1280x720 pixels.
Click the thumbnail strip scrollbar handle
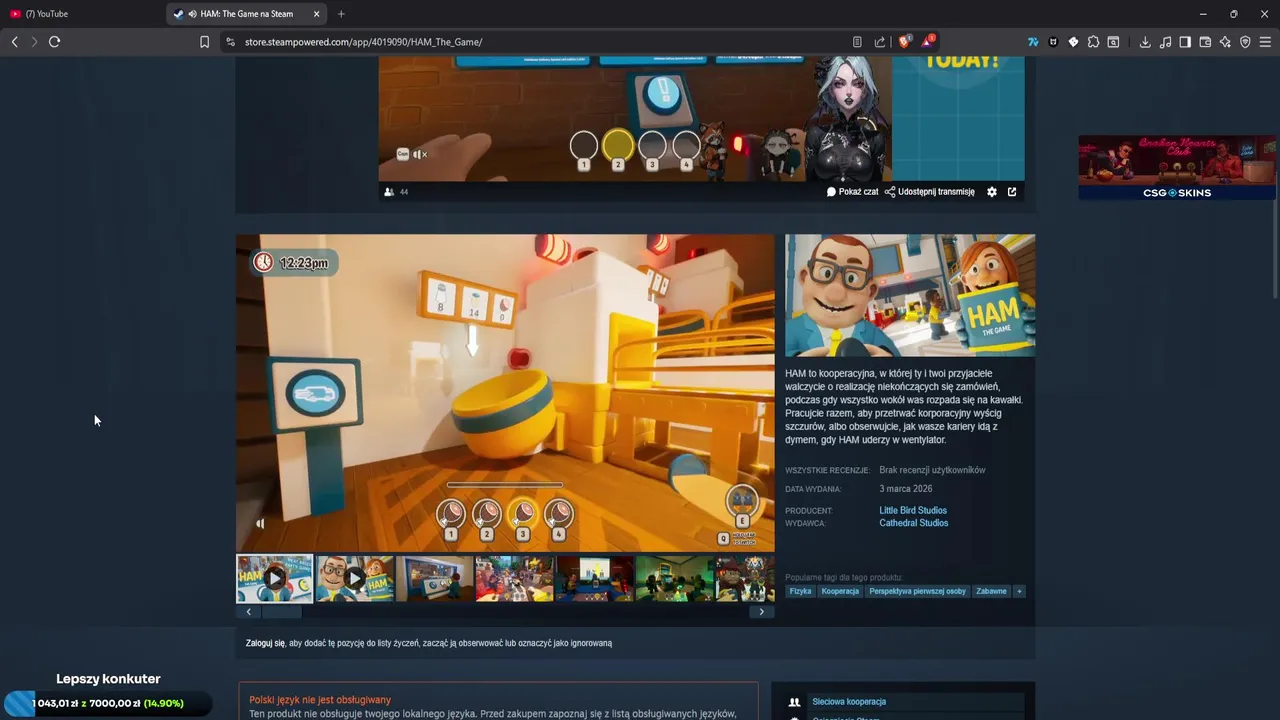[x=282, y=612]
